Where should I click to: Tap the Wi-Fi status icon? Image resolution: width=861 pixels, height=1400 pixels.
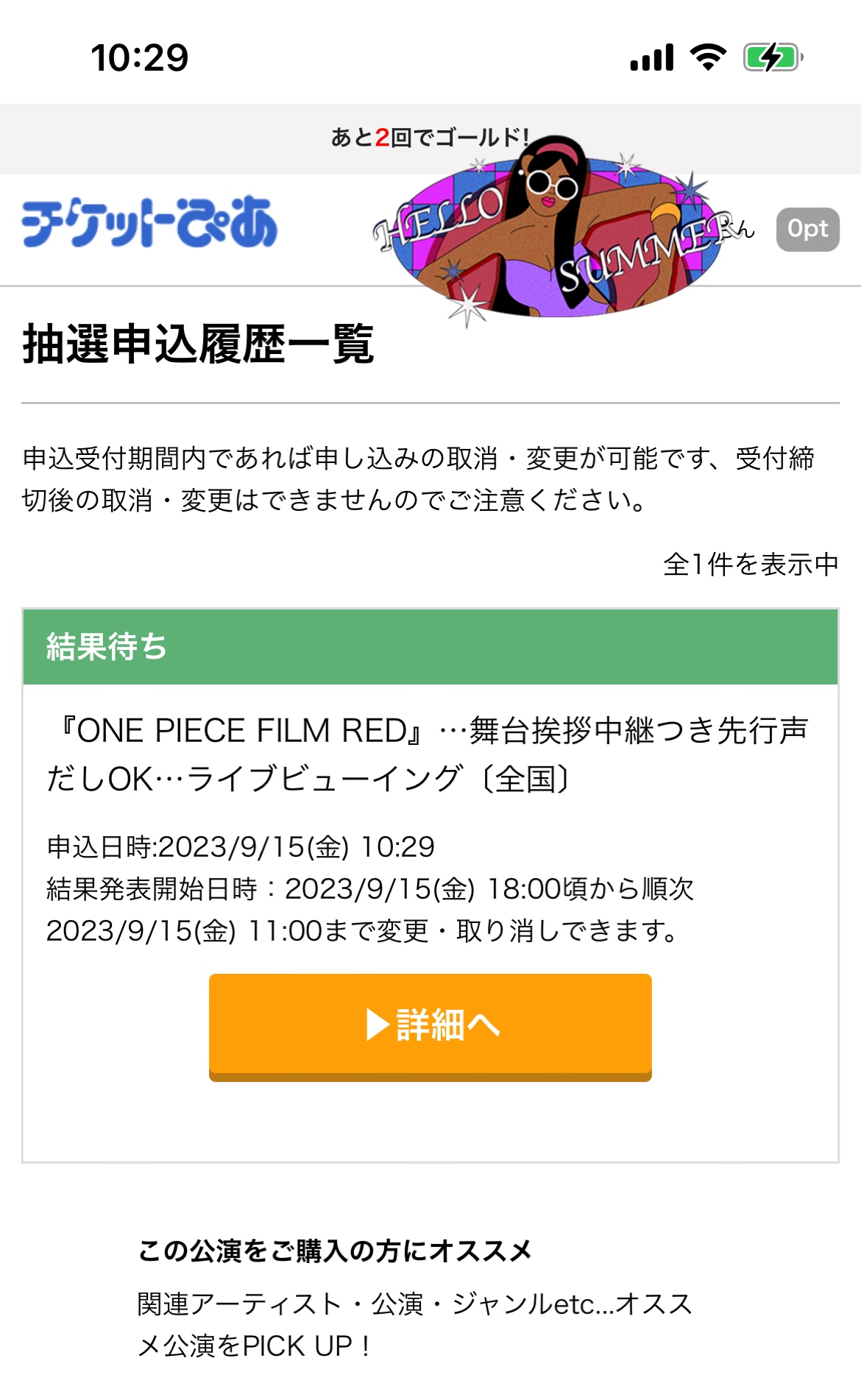(x=708, y=57)
